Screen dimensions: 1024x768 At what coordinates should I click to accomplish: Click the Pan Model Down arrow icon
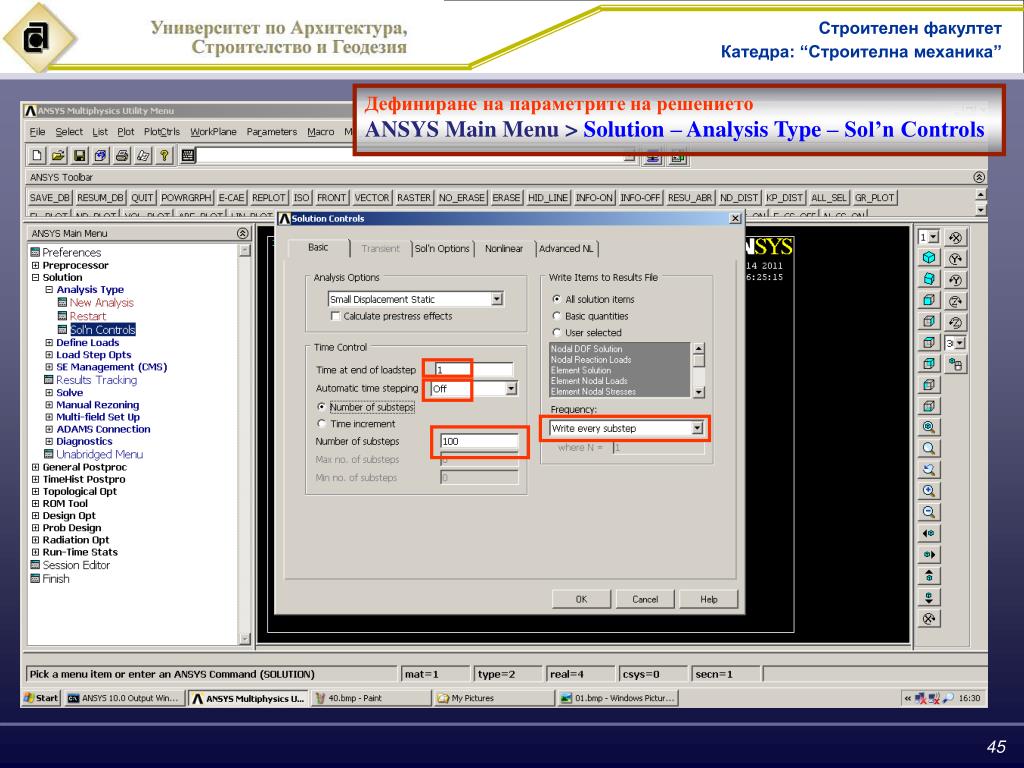929,597
